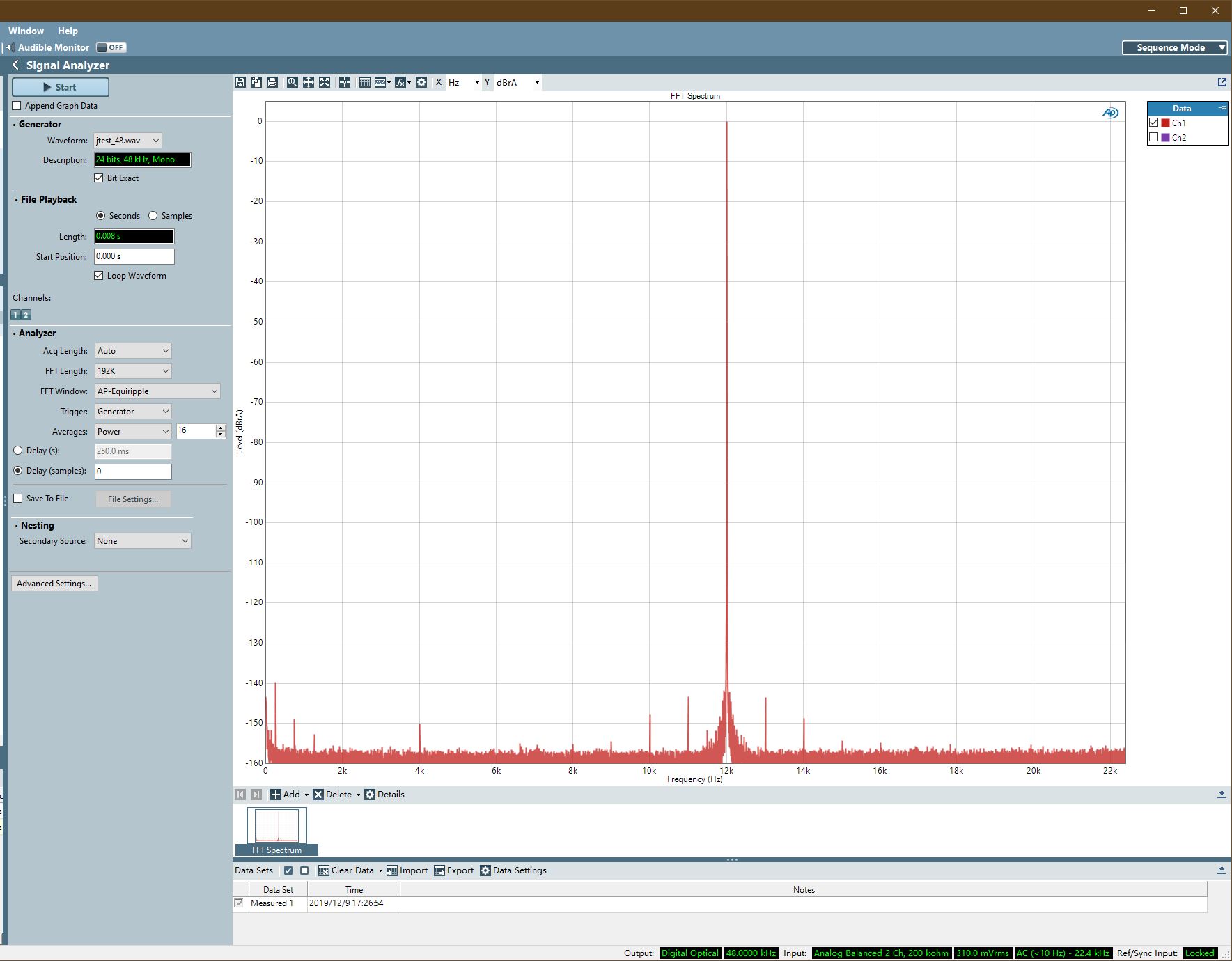Select channel 2 button
The width and height of the screenshot is (1232, 961).
coord(26,315)
